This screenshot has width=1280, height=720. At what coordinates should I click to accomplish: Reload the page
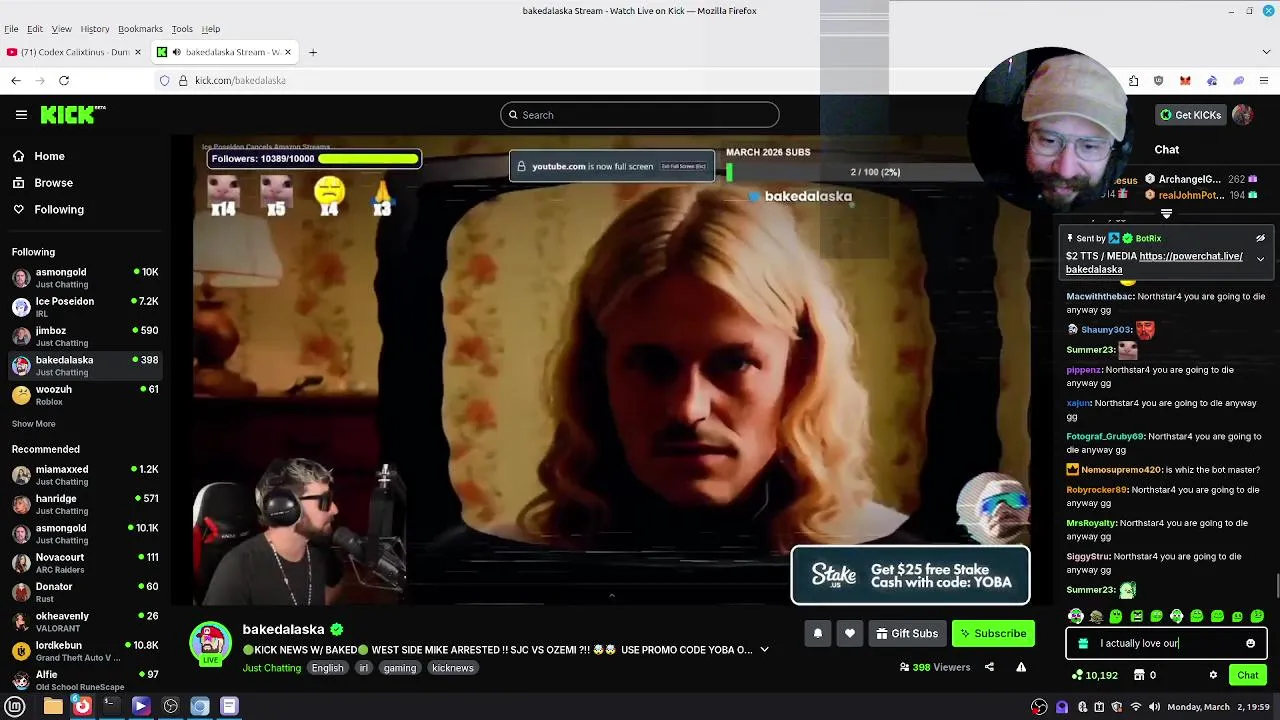pos(64,80)
